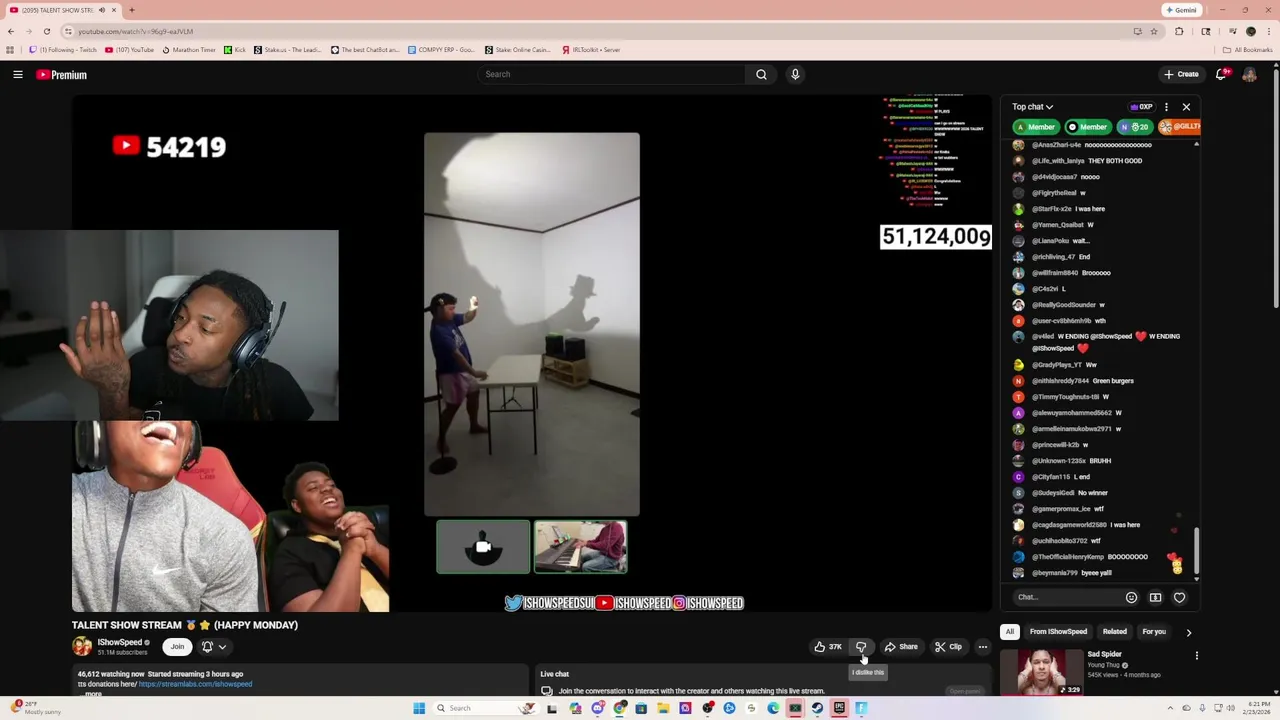Show next filter chips arrow
1280x720 pixels.
pyautogui.click(x=1188, y=632)
